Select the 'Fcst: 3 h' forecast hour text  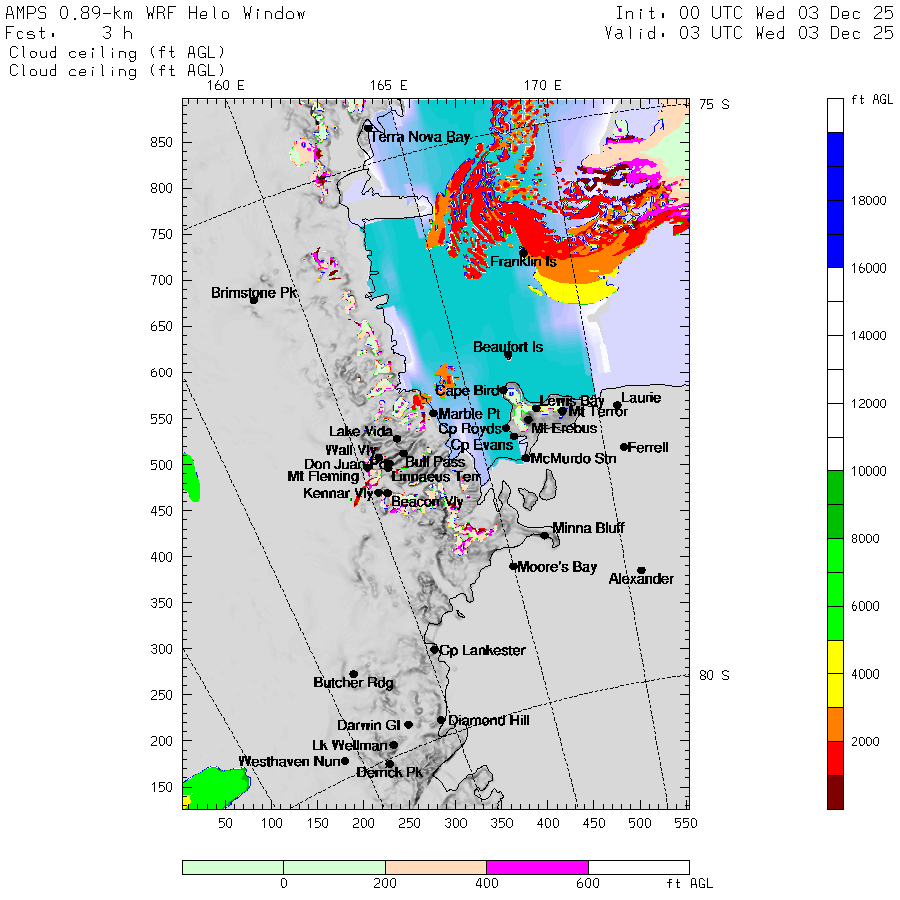[69, 33]
